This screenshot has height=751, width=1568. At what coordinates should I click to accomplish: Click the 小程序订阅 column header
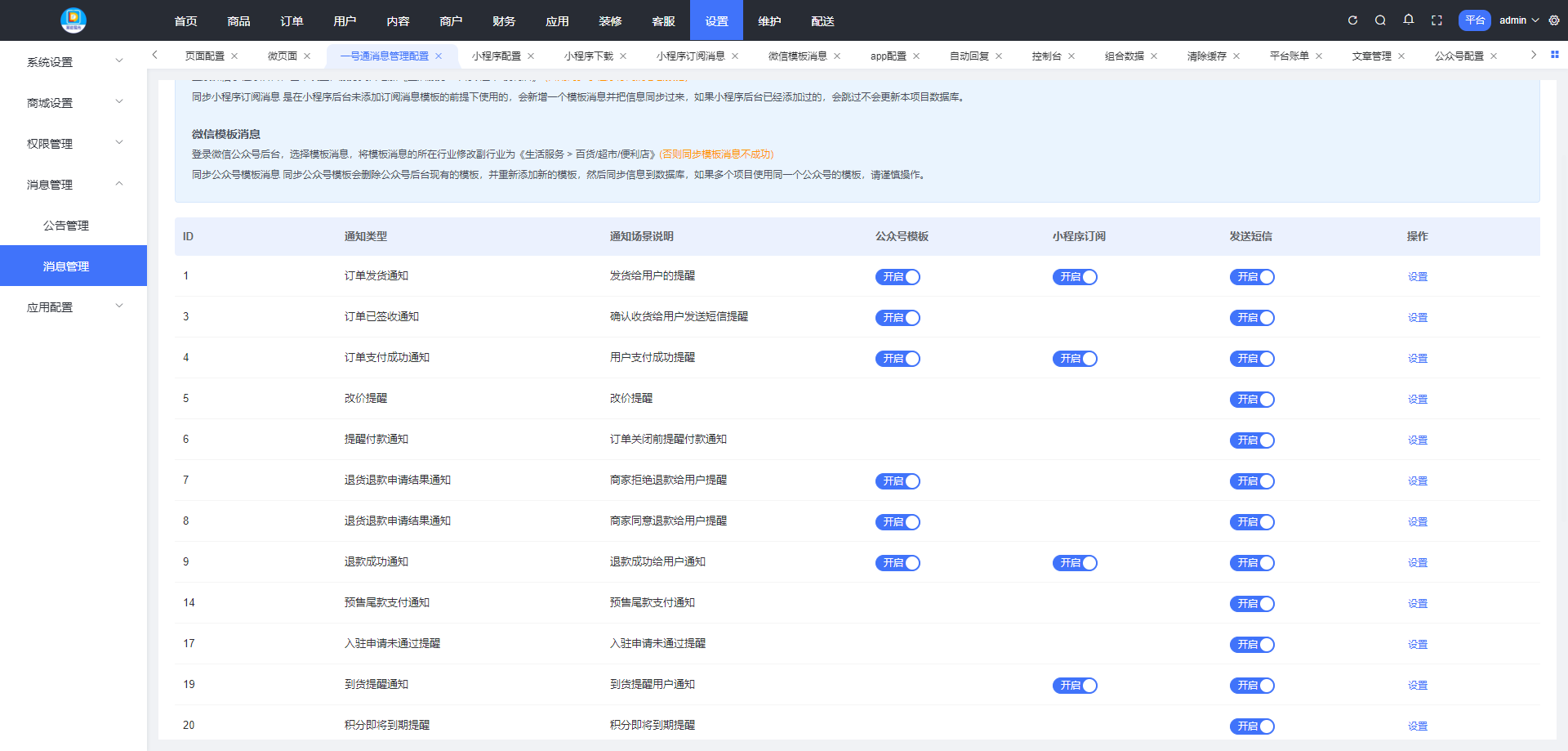1079,236
